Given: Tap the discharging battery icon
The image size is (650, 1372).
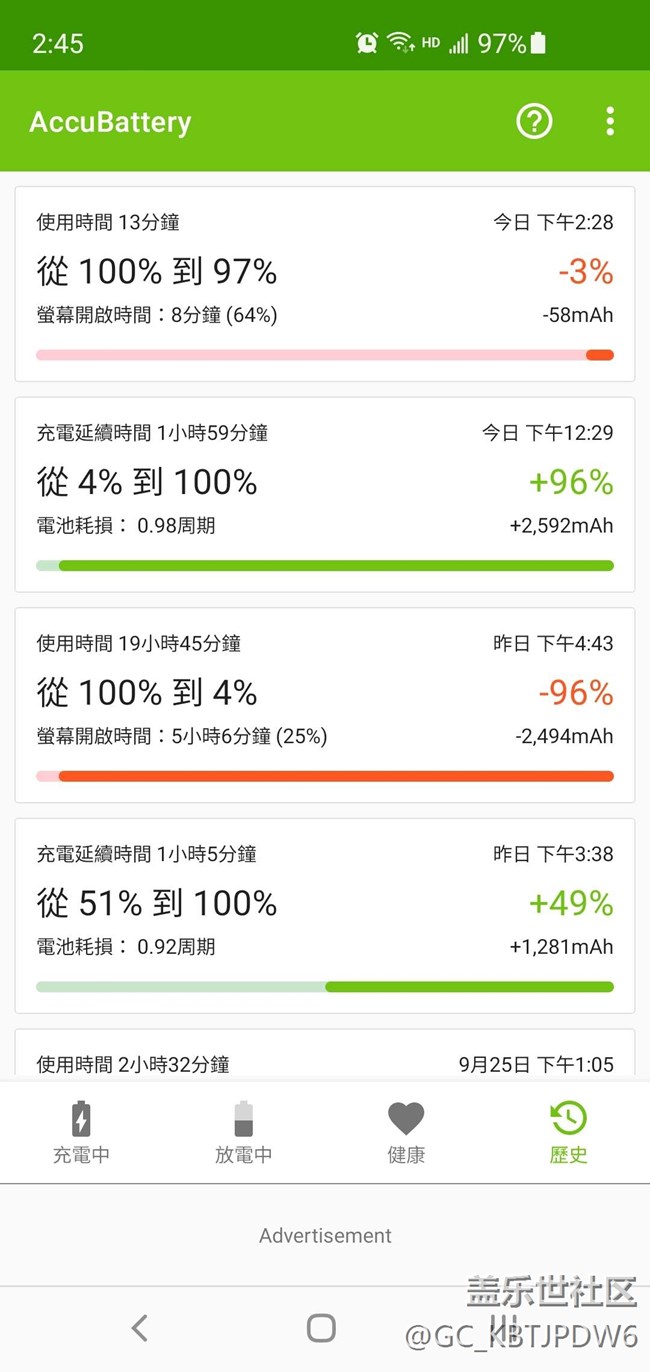Looking at the screenshot, I should 243,1118.
